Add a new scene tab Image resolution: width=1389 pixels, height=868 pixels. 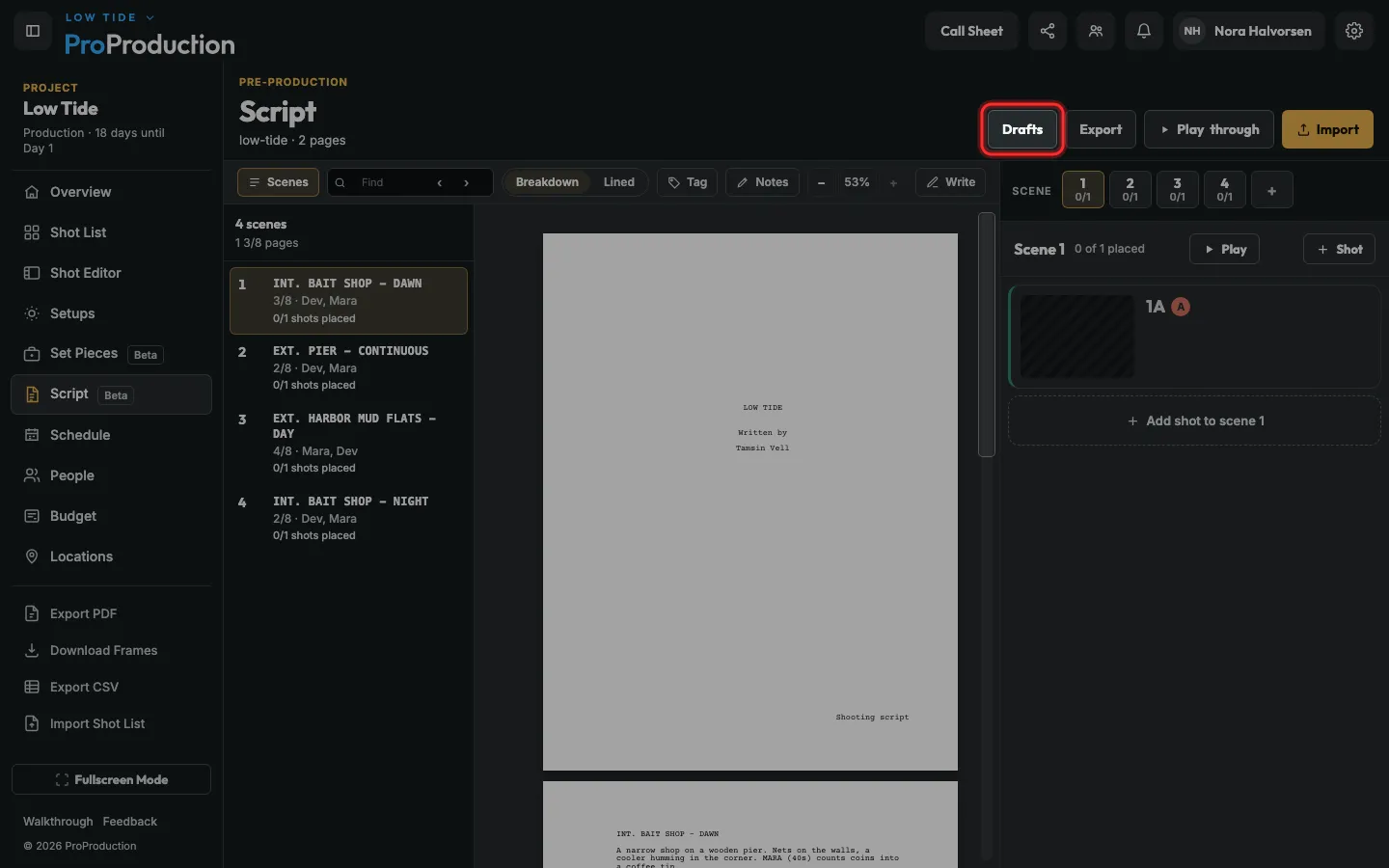pyautogui.click(x=1272, y=190)
